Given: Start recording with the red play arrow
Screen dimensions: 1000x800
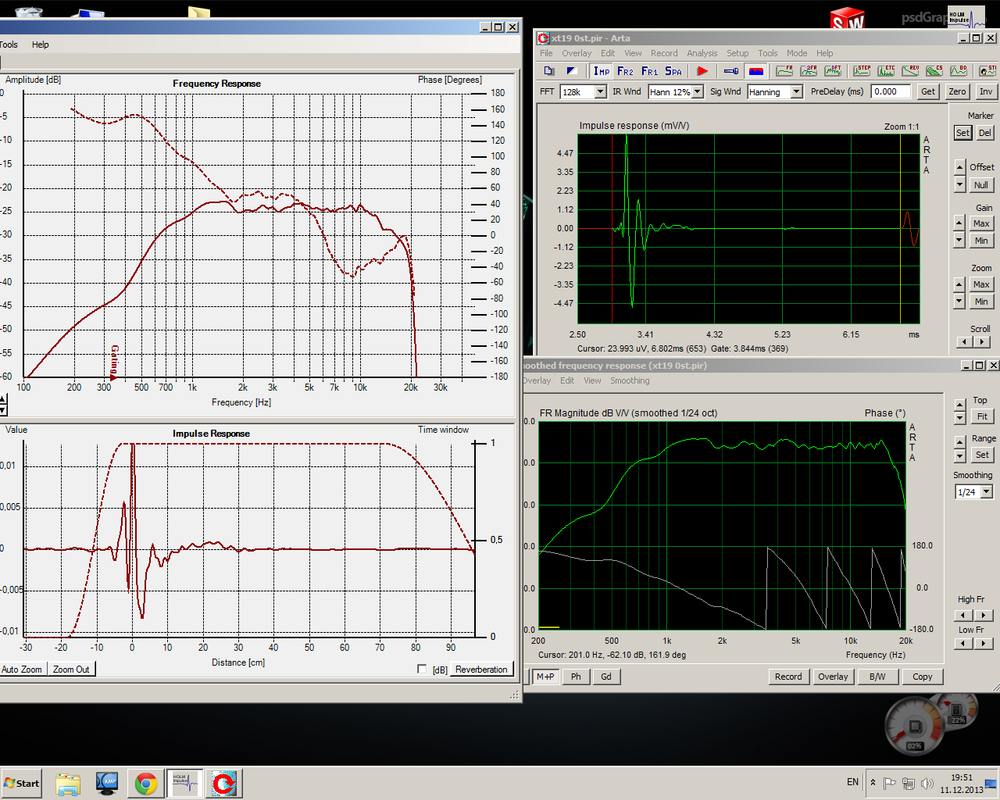Looking at the screenshot, I should coord(702,71).
